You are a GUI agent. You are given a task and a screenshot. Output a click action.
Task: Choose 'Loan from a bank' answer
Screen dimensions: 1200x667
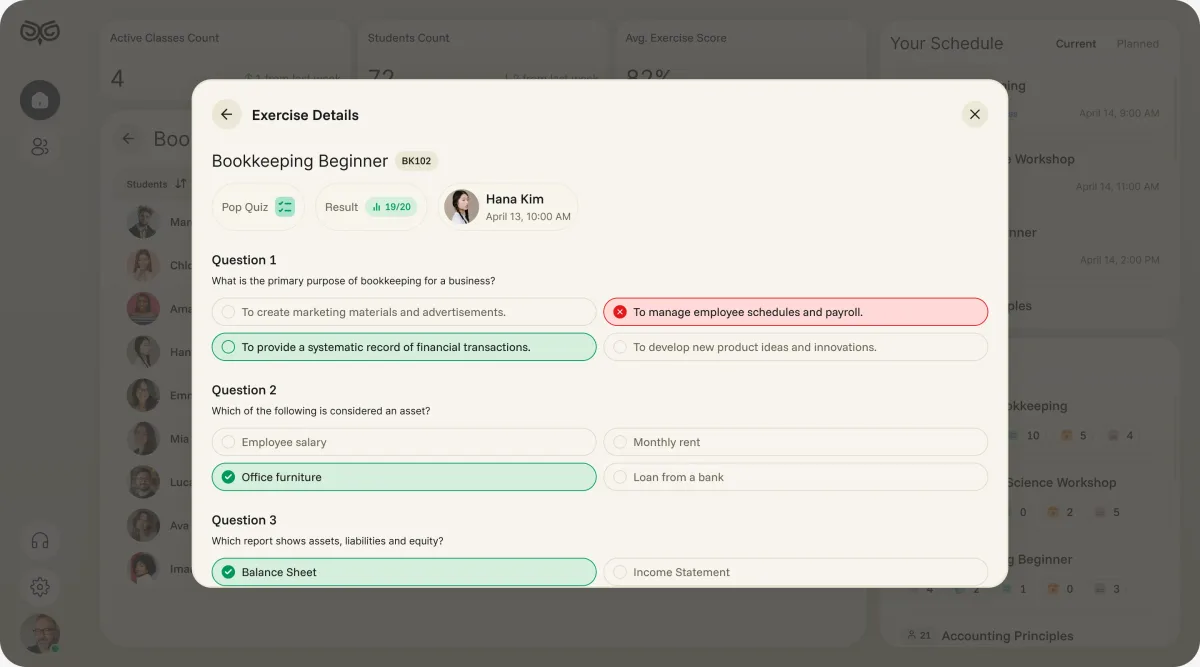click(x=795, y=477)
